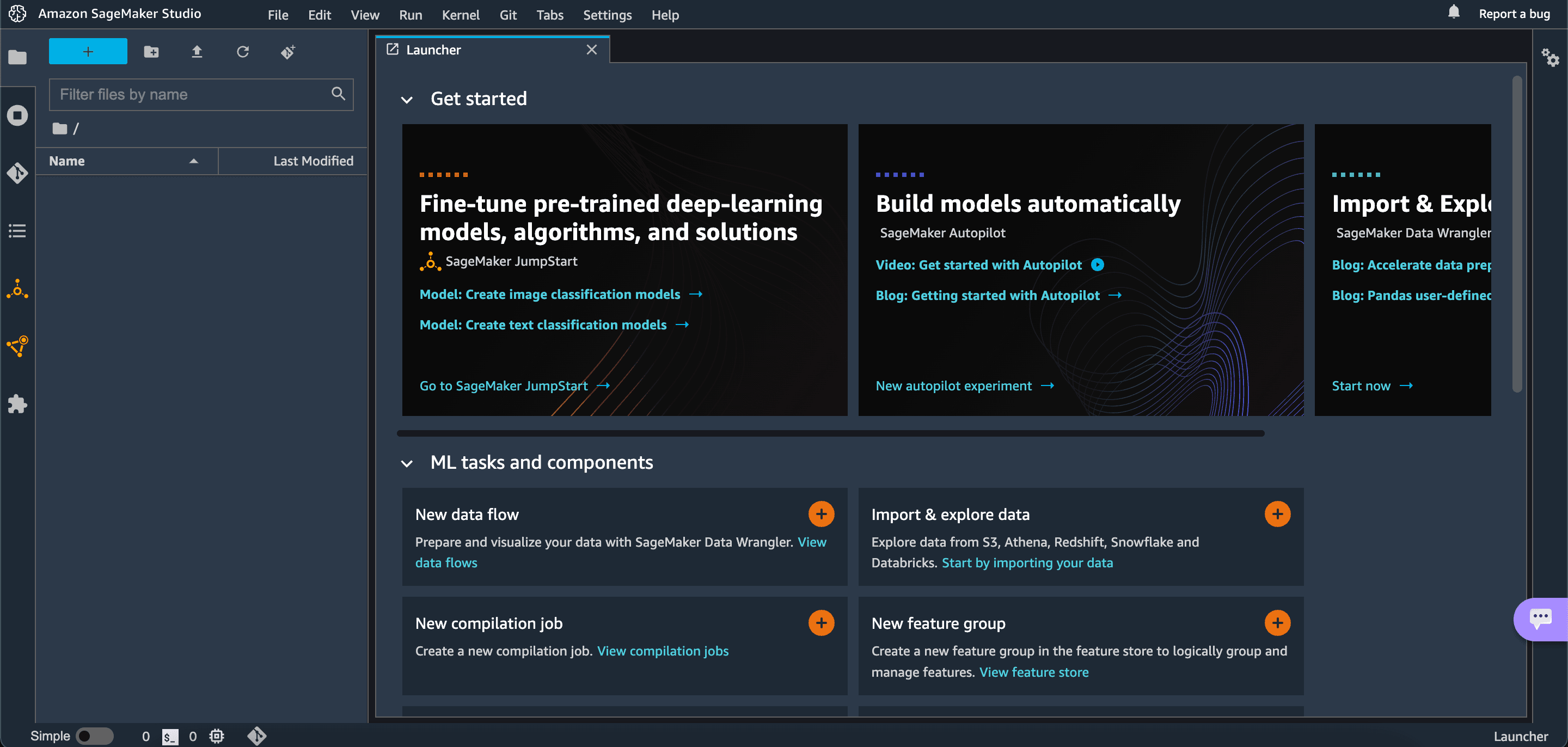
Task: Open the settings gears icon on right sidebar
Action: pos(1549,58)
